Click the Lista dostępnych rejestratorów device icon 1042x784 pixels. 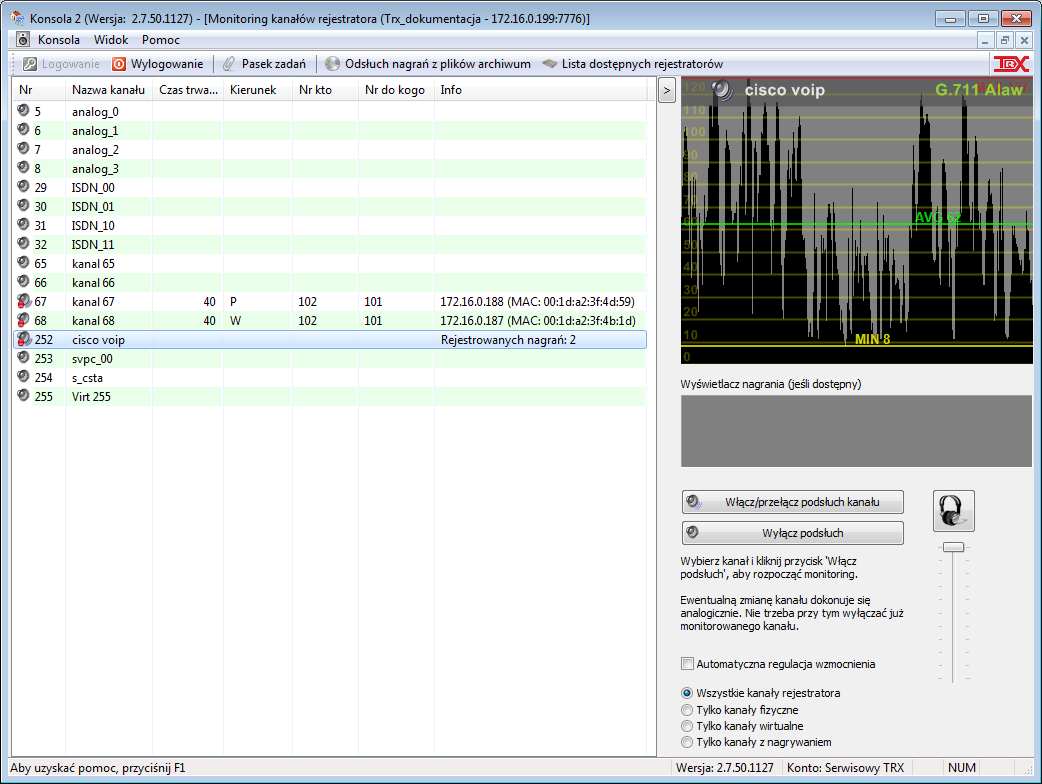point(550,64)
